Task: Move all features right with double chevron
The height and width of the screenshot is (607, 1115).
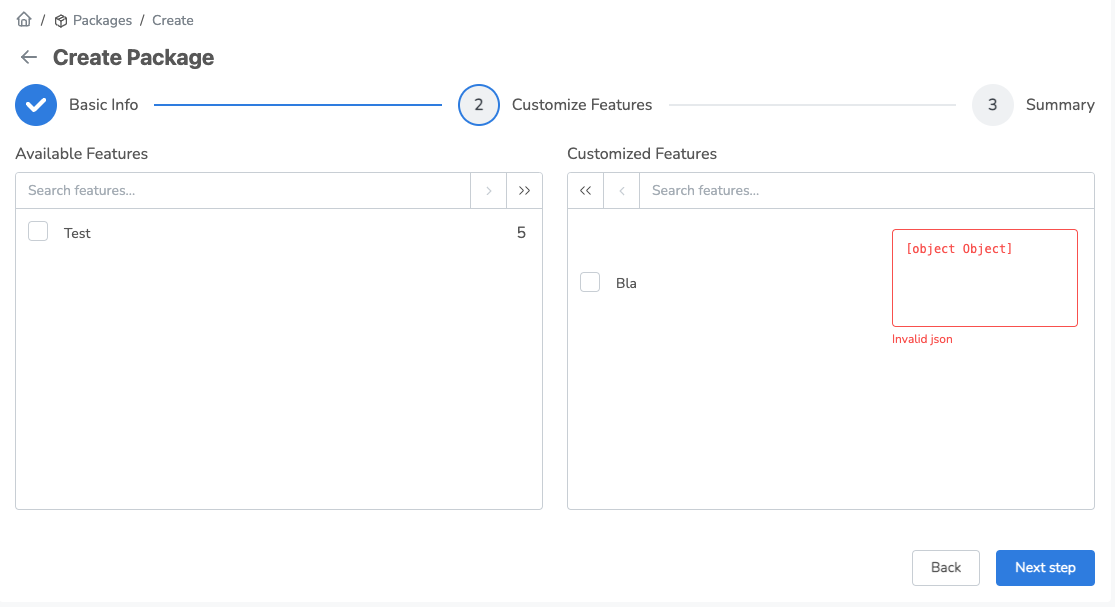Action: pos(524,190)
